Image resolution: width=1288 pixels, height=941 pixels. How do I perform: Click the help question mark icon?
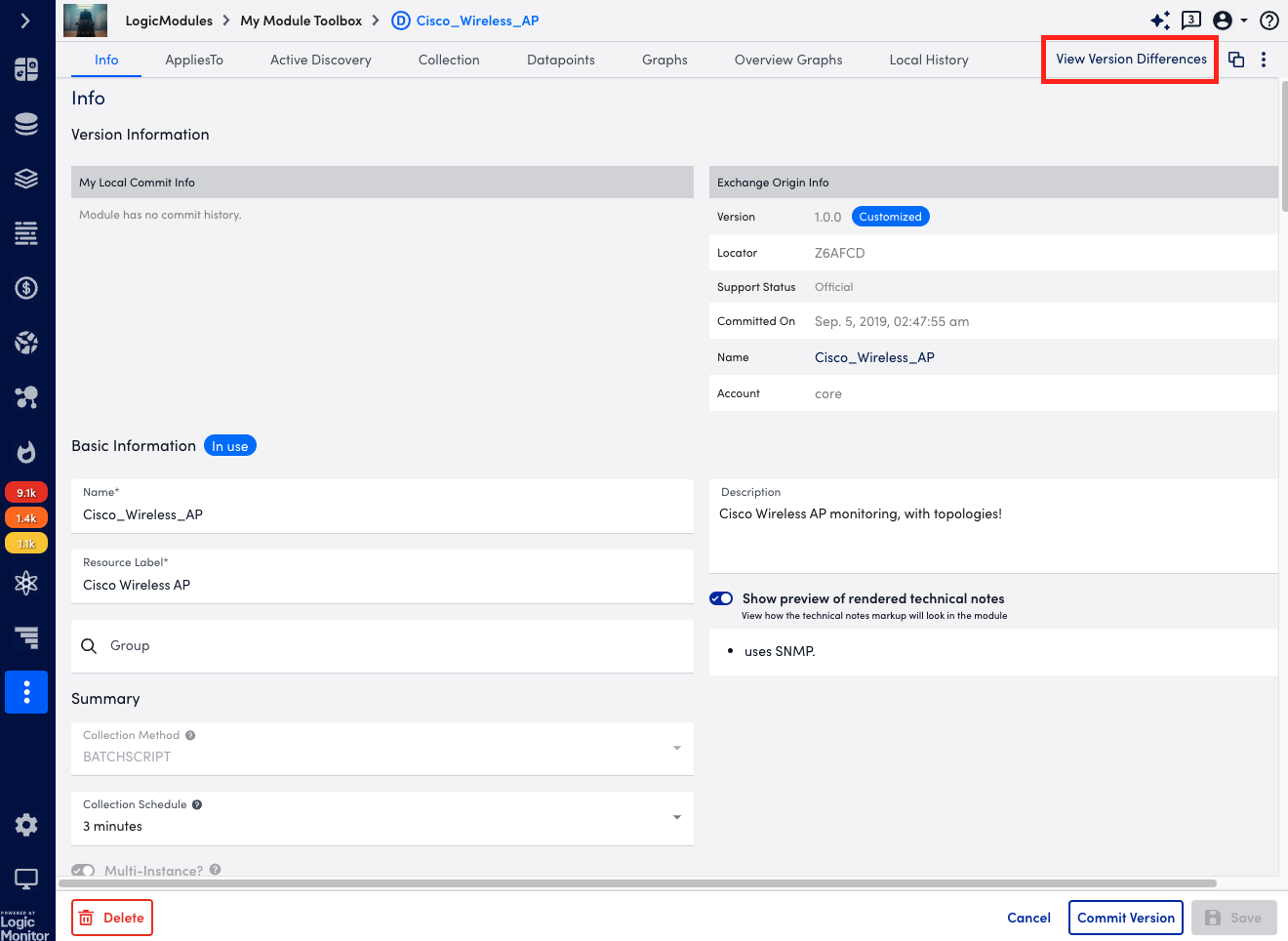pos(1269,20)
